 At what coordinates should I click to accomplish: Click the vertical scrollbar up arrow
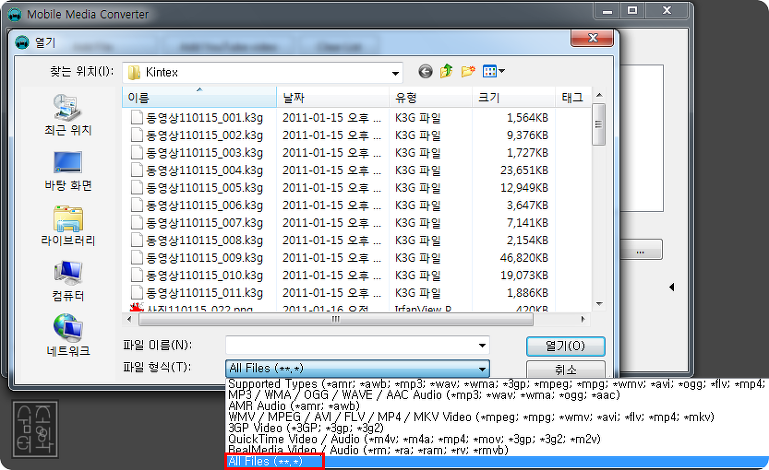click(599, 95)
